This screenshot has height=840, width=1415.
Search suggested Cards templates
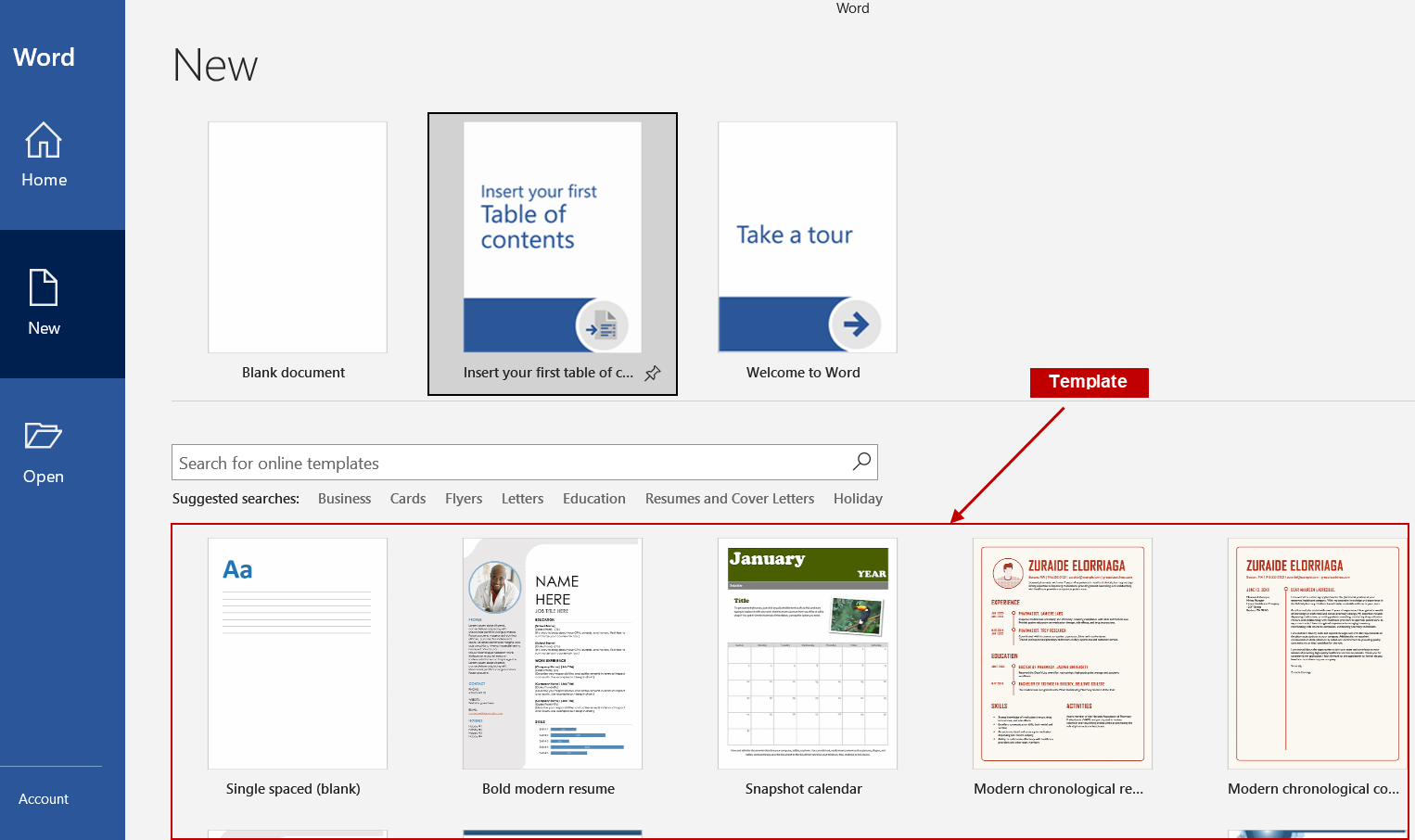click(x=408, y=499)
